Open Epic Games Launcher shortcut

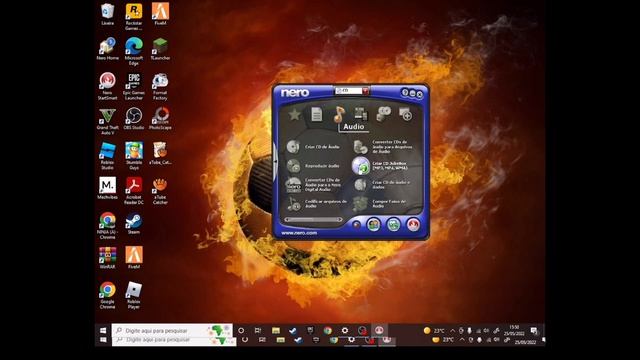coord(134,86)
